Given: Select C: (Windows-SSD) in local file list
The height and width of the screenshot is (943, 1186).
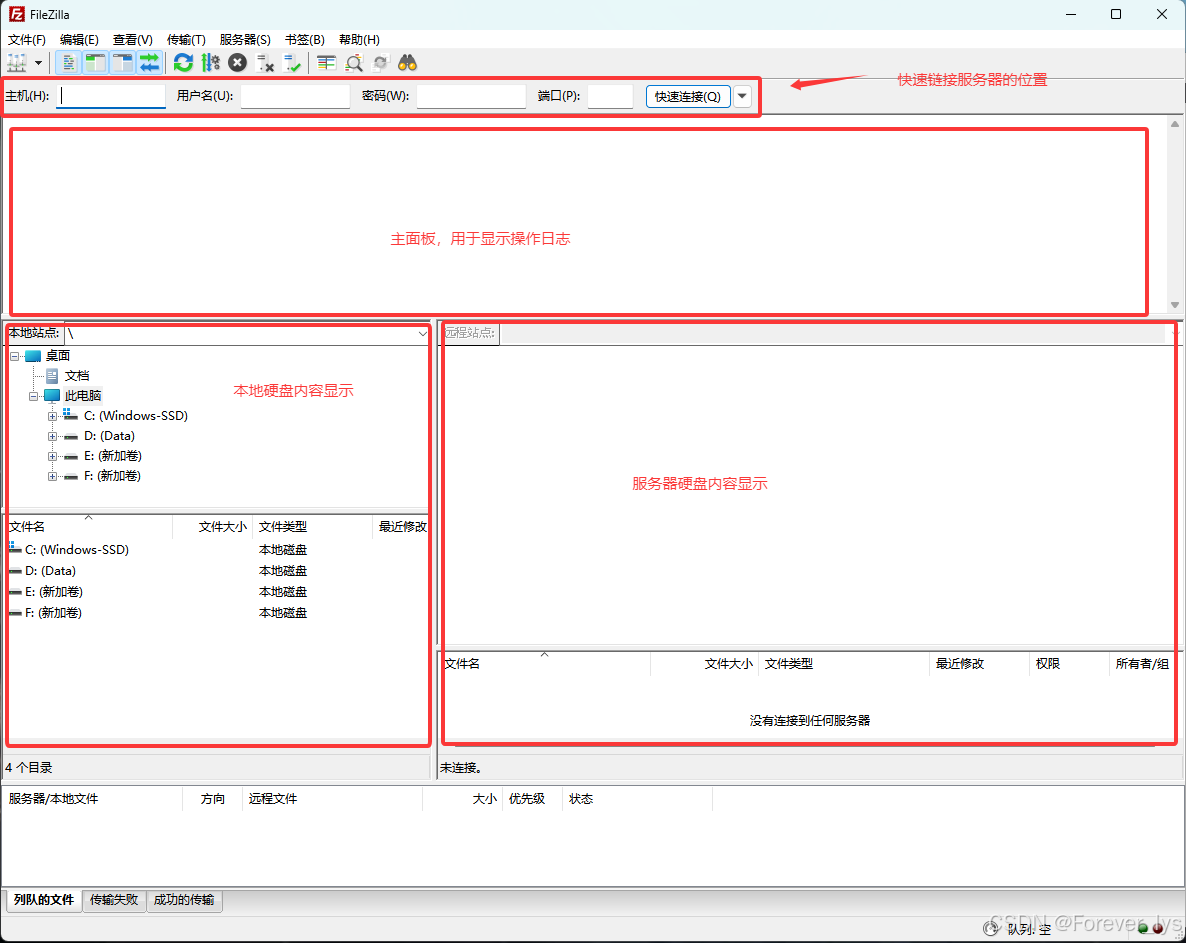Looking at the screenshot, I should pyautogui.click(x=76, y=550).
